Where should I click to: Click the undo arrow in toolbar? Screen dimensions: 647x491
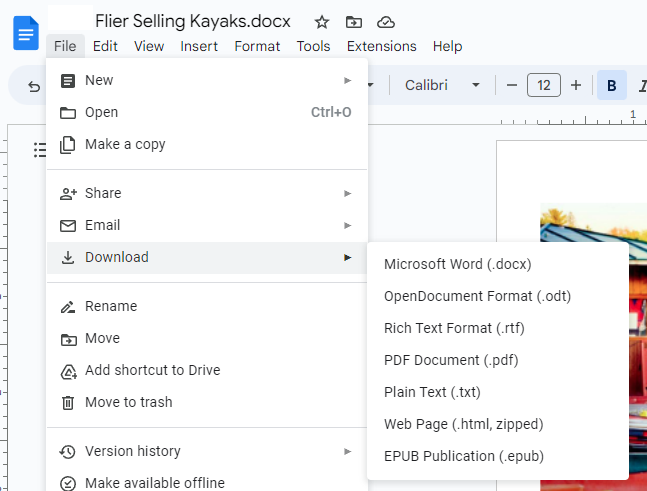(x=34, y=86)
